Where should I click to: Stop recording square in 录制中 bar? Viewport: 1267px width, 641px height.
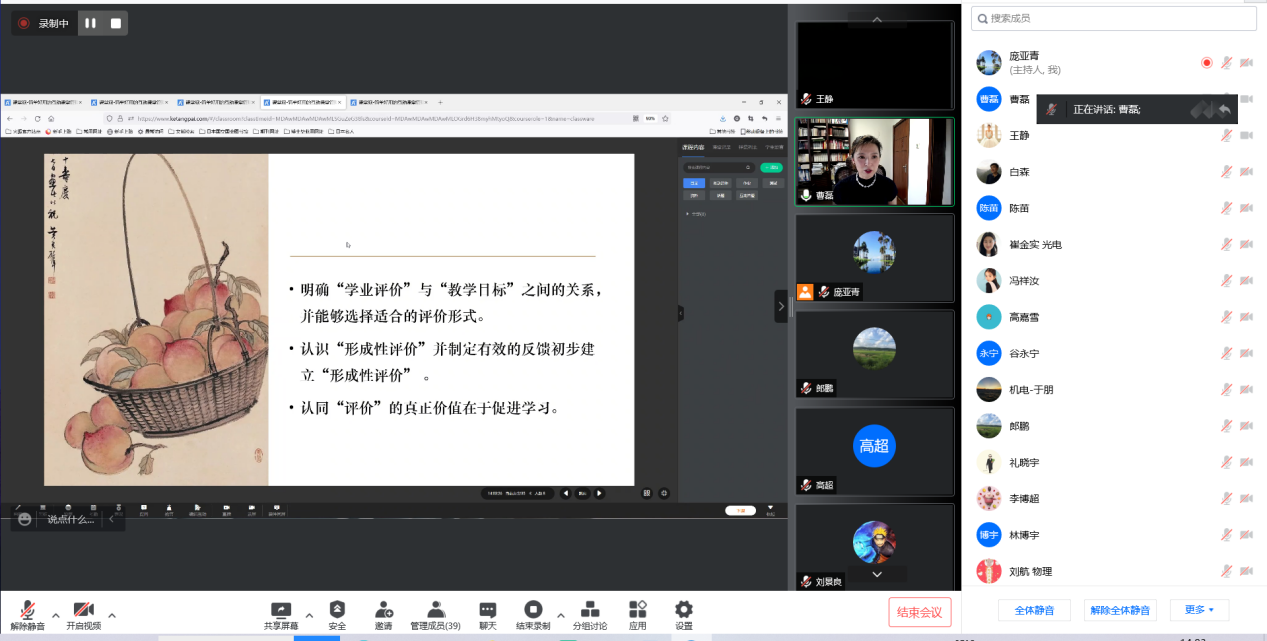click(116, 23)
